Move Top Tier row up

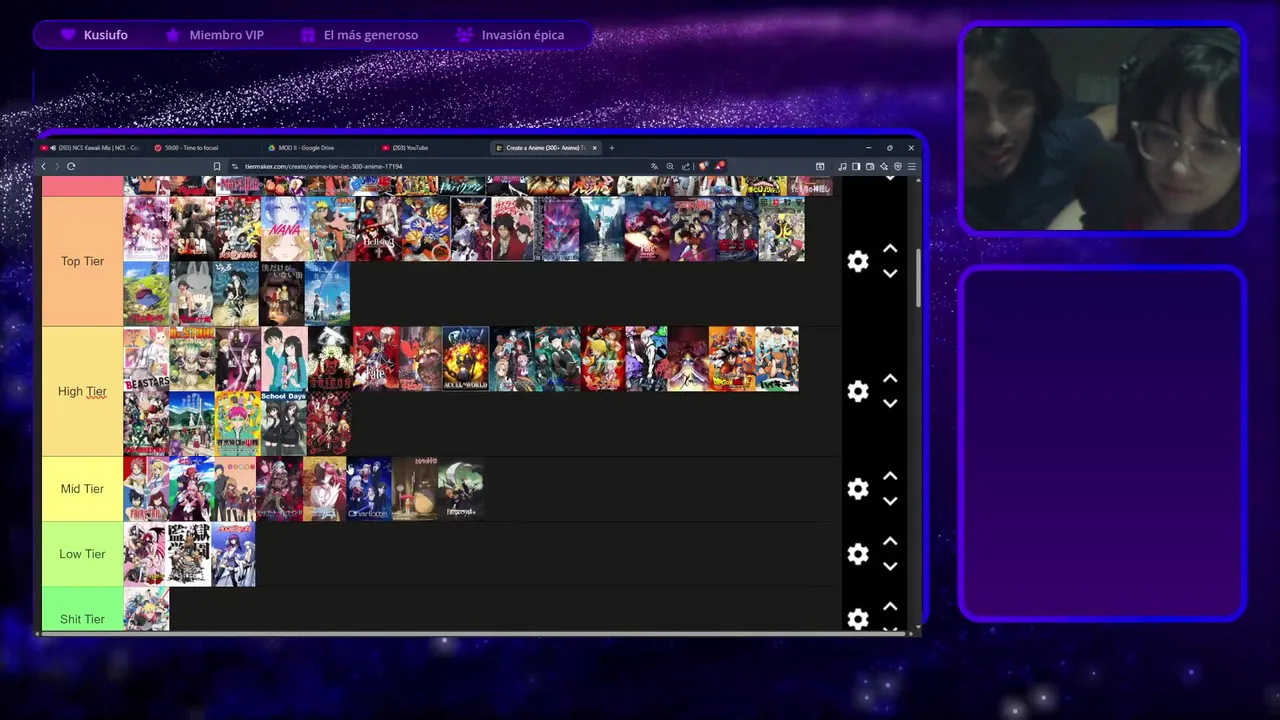point(890,249)
